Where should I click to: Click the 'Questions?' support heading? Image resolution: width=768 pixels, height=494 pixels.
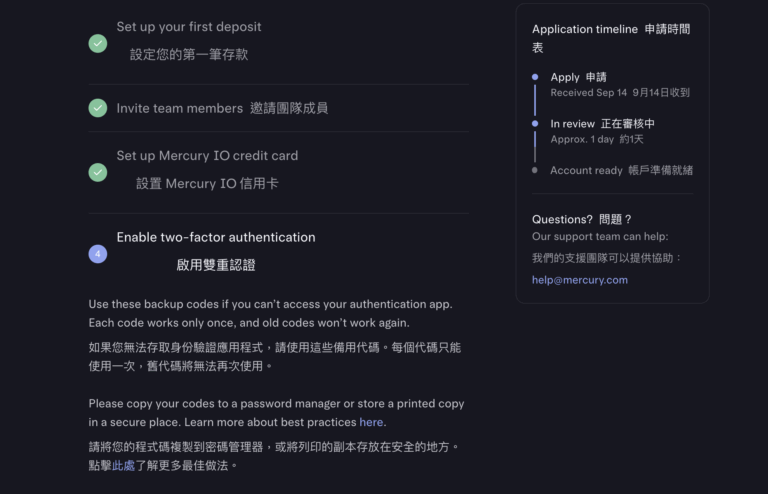click(562, 219)
